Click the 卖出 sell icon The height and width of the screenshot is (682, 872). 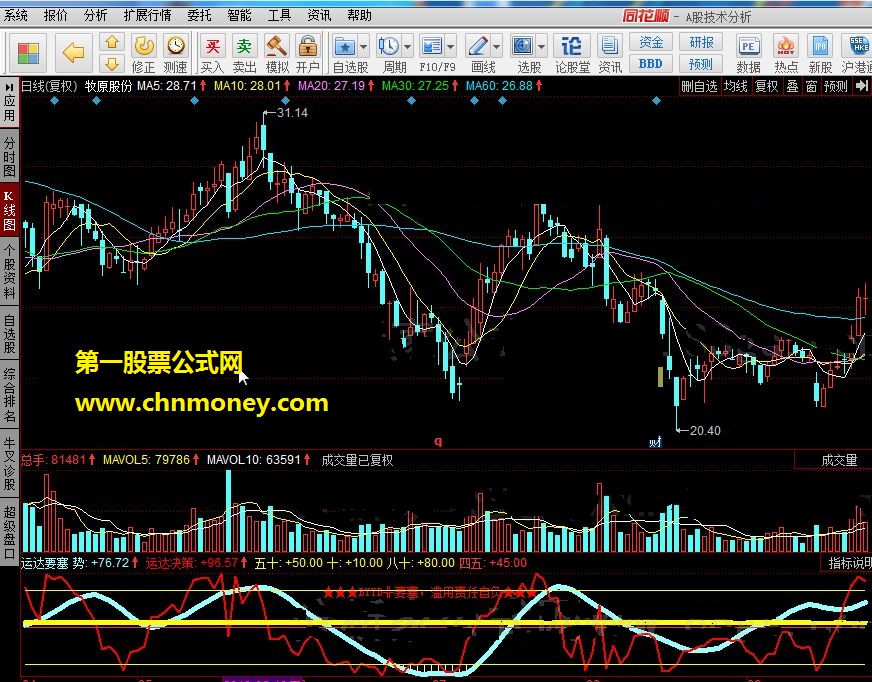pos(244,53)
